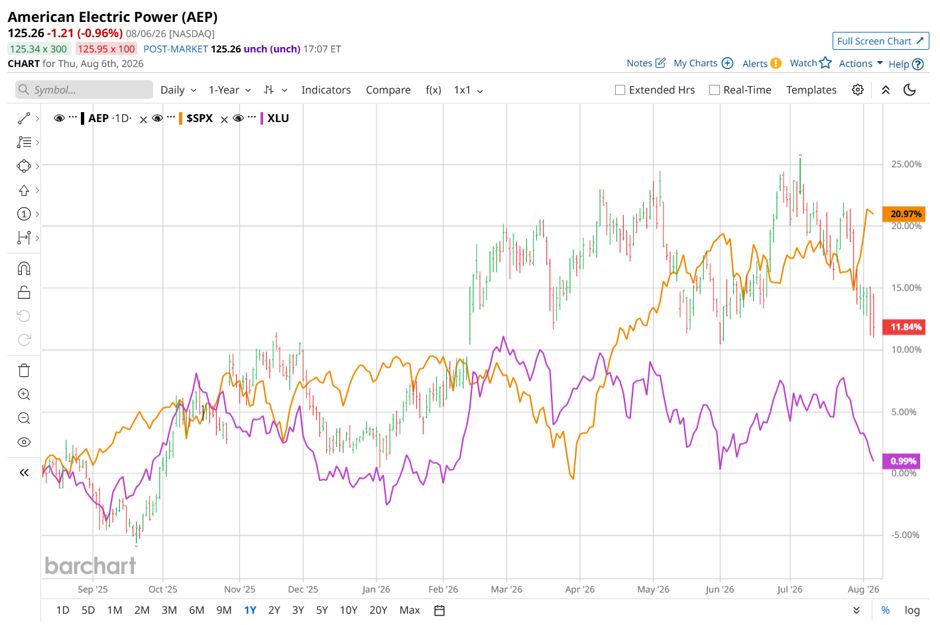
Task: Select the measure range tool
Action: click(24, 238)
